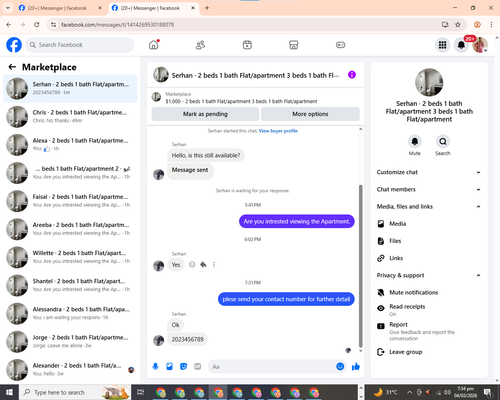
Task: React to Serhan's 'Yes' message
Action: click(192, 264)
